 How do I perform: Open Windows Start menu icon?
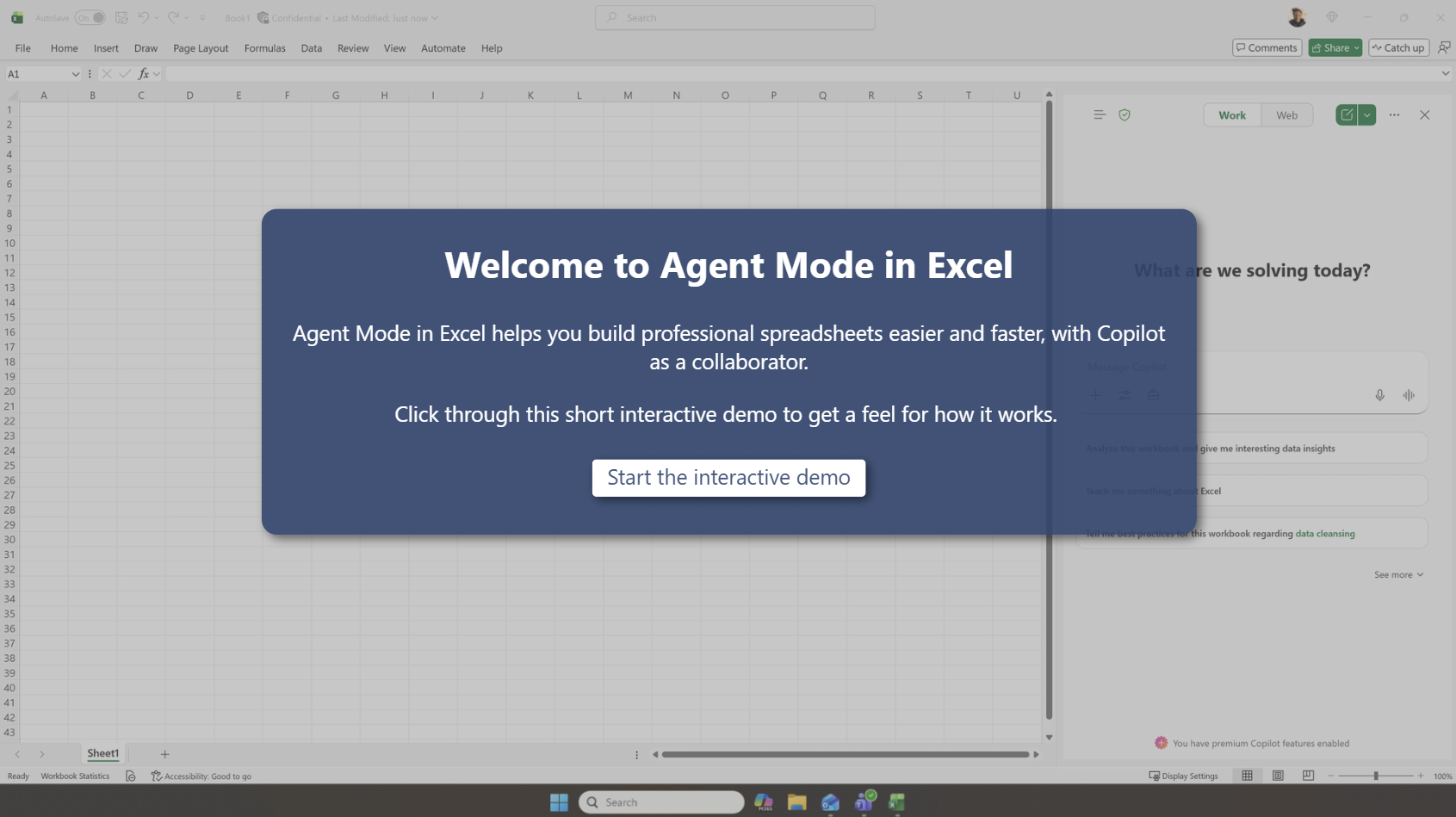pyautogui.click(x=559, y=802)
